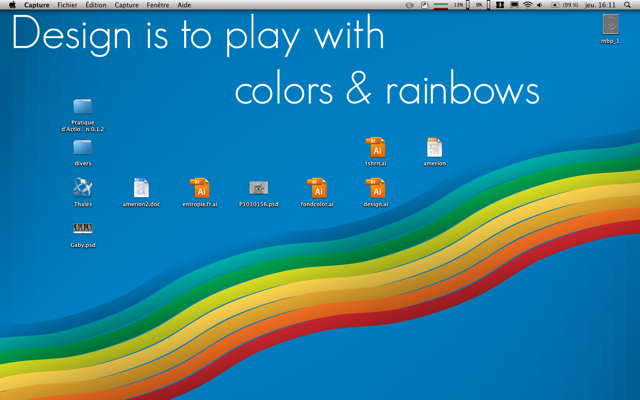Screen dimensions: 640x400
Task: Click the 13% usage monitor indicator
Action: (461, 5)
